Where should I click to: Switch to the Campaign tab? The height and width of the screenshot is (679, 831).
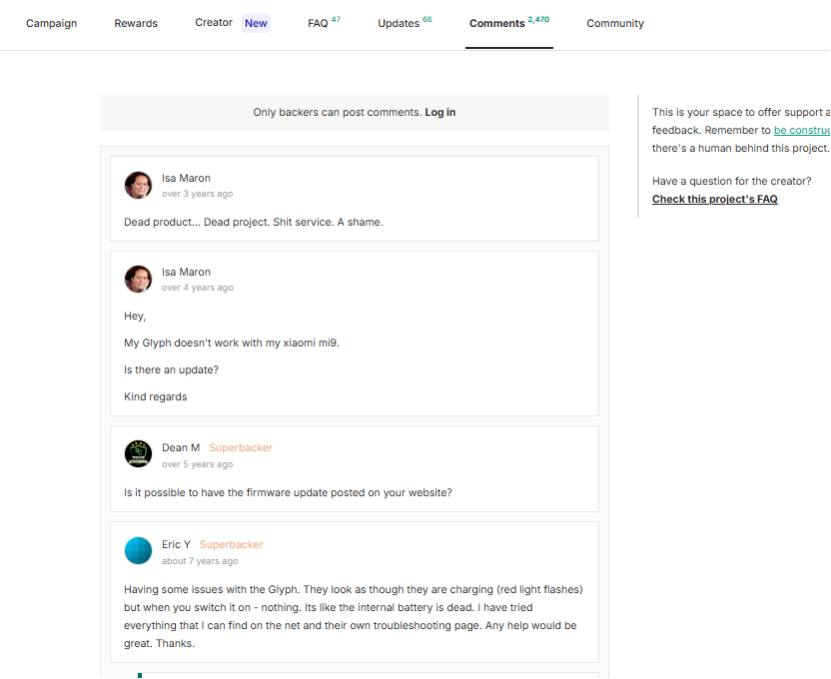point(51,23)
